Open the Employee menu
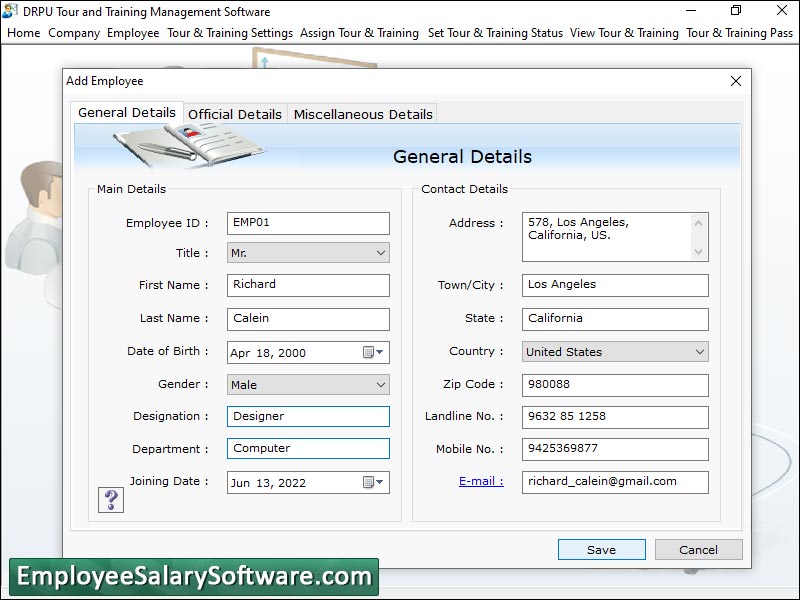Viewport: 800px width, 600px height. 133,33
